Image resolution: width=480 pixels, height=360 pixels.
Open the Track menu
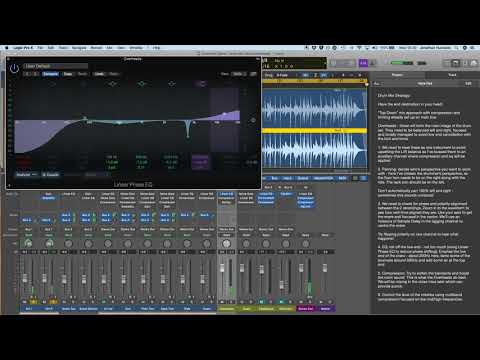(63, 48)
